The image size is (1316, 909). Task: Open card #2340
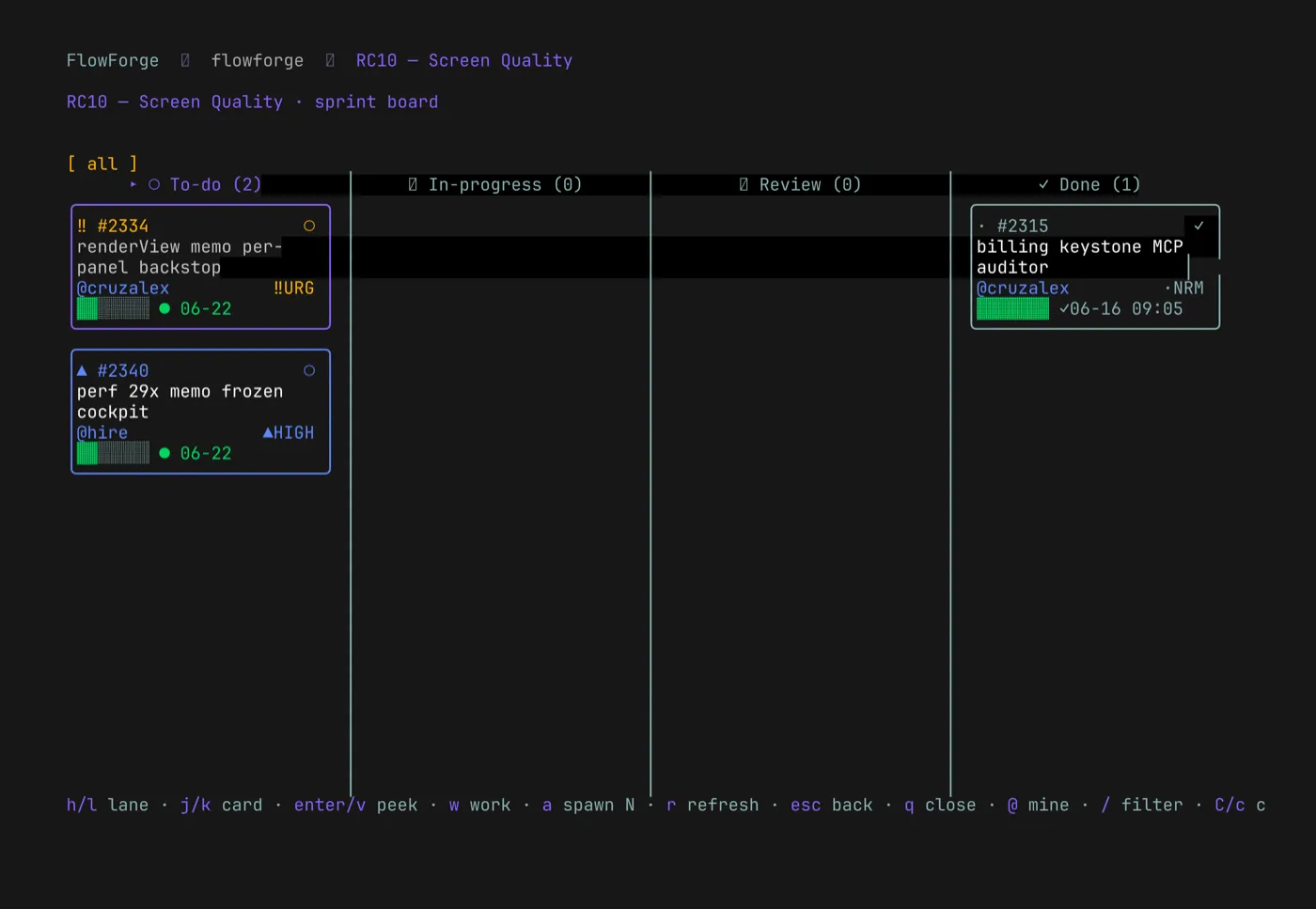(x=201, y=412)
